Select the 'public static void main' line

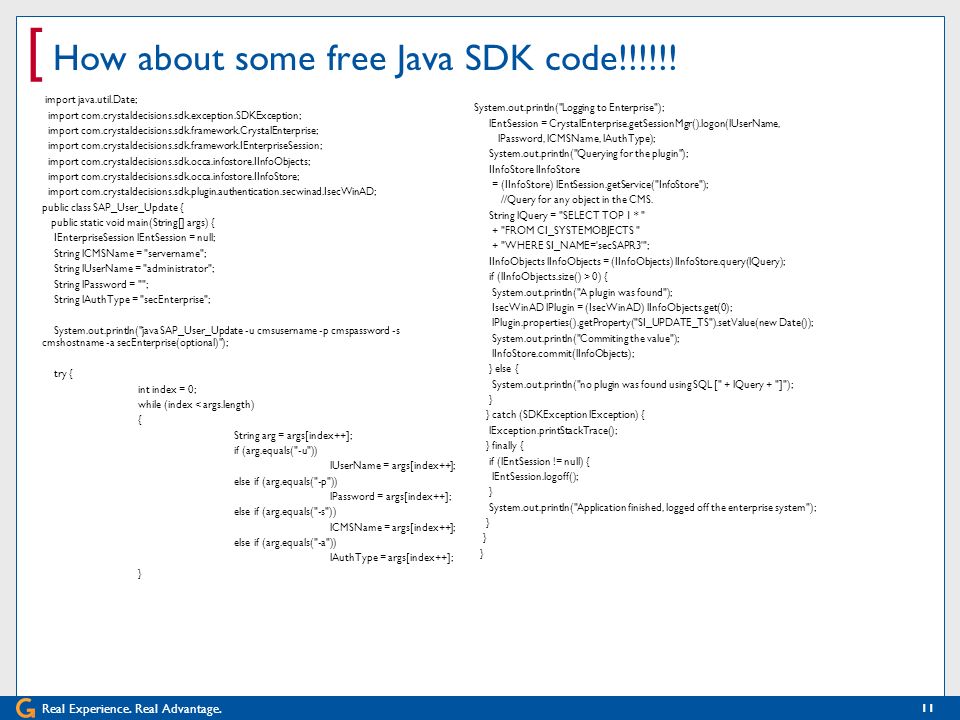pos(133,223)
